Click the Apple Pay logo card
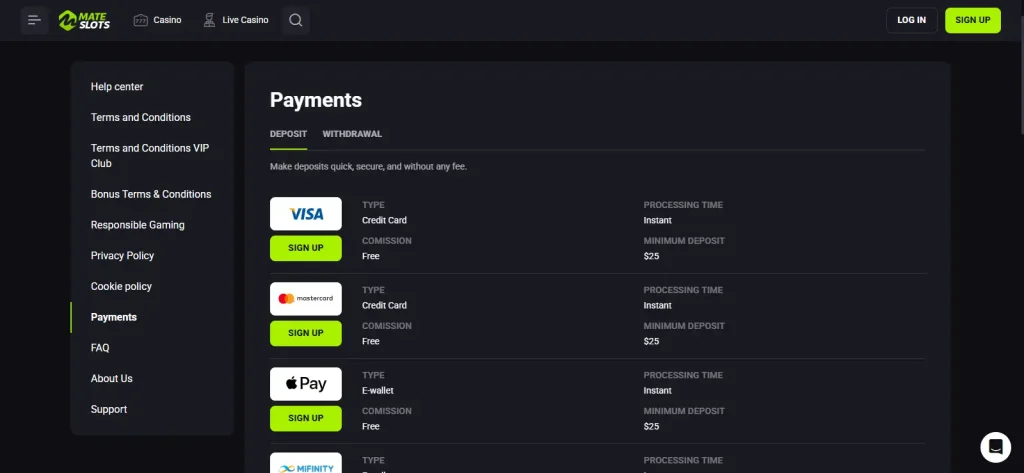Screen dimensions: 1024x473 point(306,384)
